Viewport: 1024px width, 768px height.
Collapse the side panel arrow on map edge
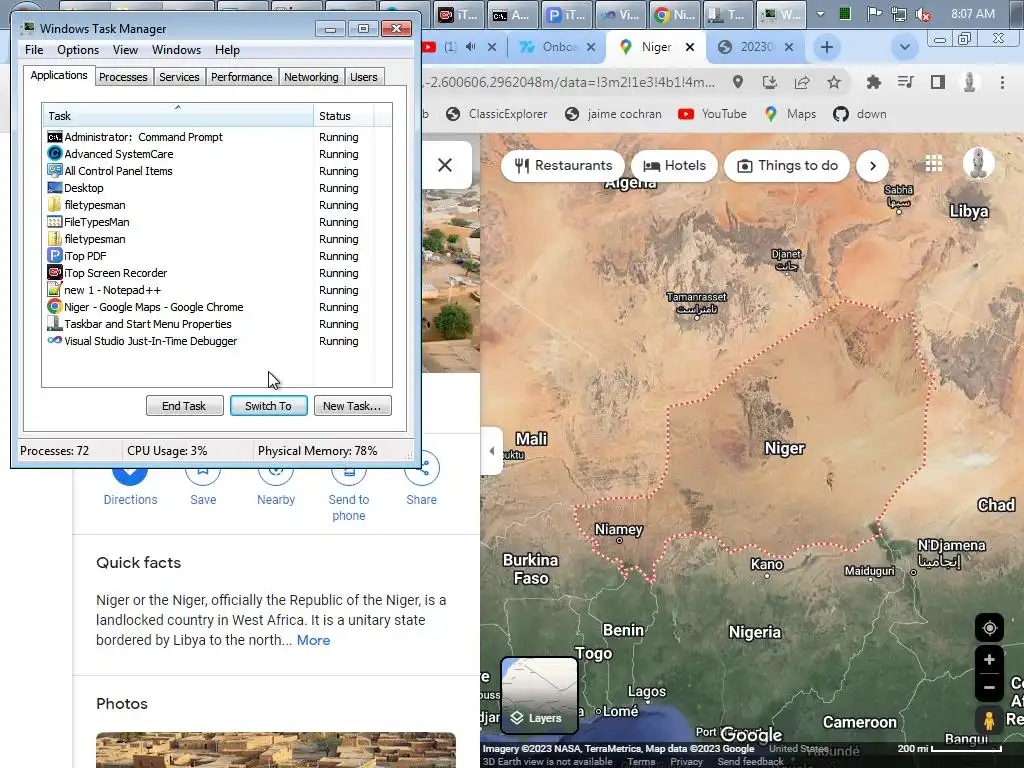(x=492, y=451)
